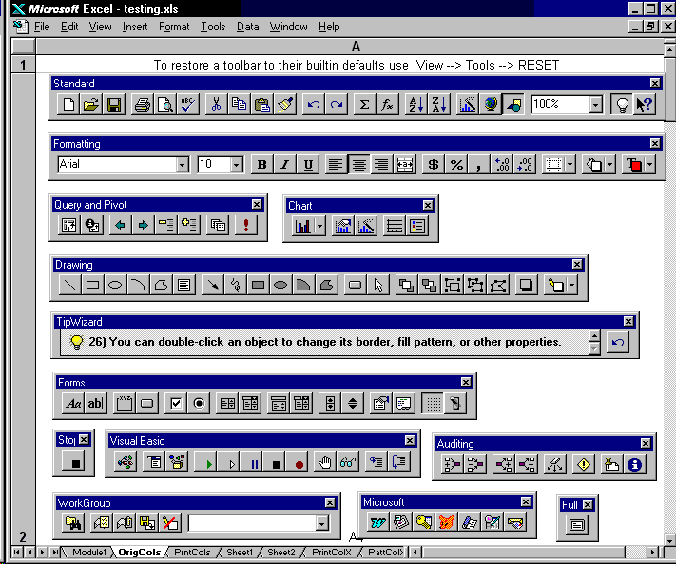The height and width of the screenshot is (564, 676).
Task: Open the Format menu
Action: (x=174, y=27)
